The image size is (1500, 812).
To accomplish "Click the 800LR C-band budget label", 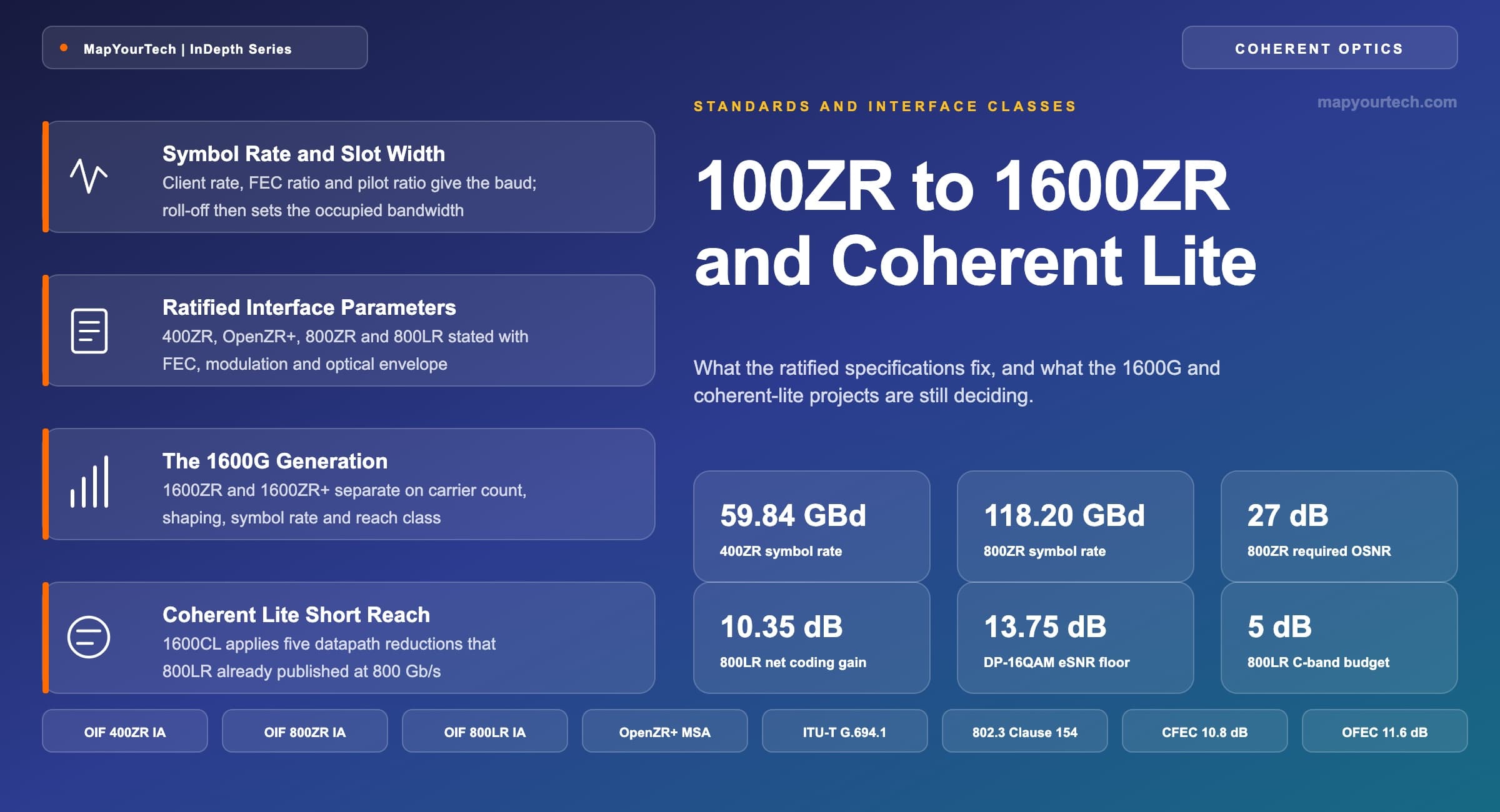I will [1318, 662].
